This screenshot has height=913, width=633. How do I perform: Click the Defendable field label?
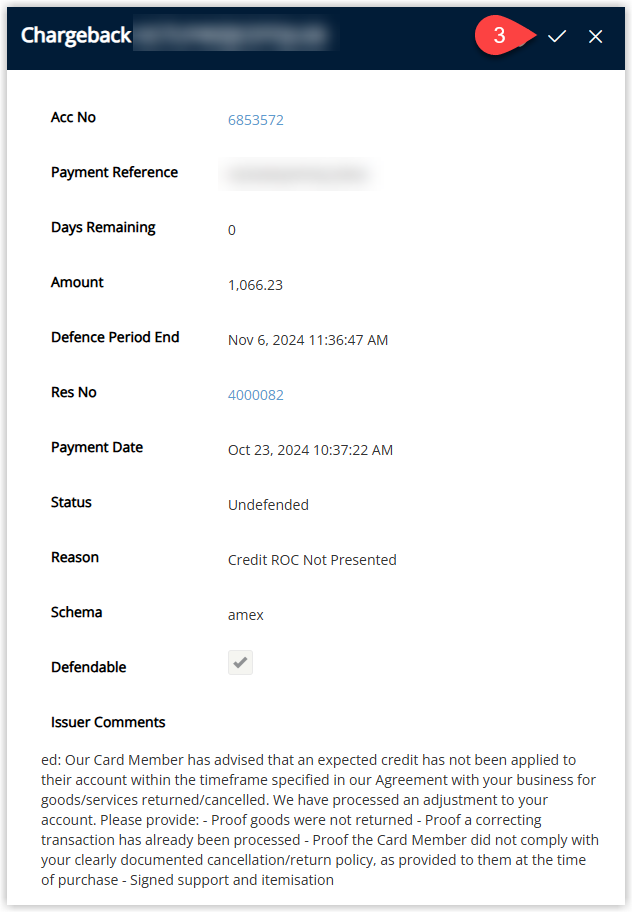89,667
